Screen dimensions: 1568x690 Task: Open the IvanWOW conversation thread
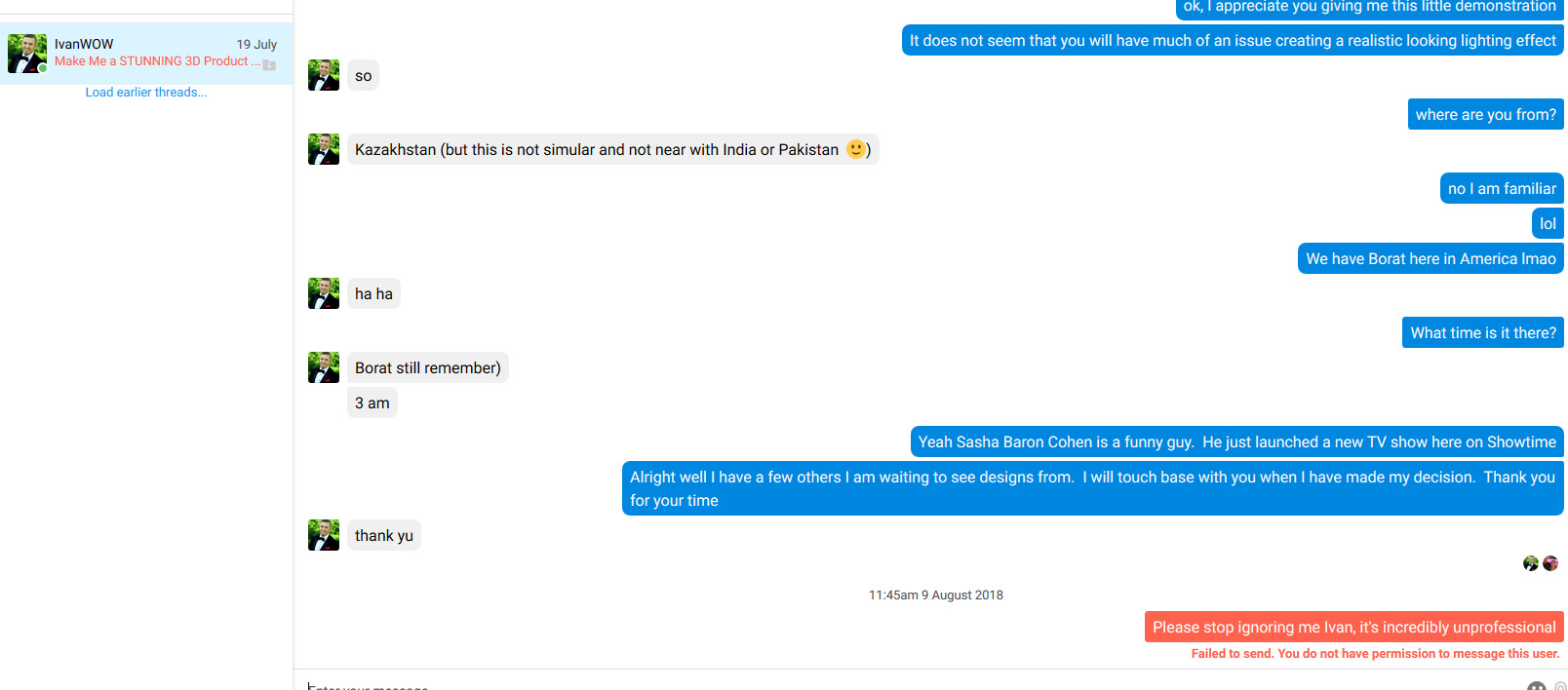coord(146,54)
